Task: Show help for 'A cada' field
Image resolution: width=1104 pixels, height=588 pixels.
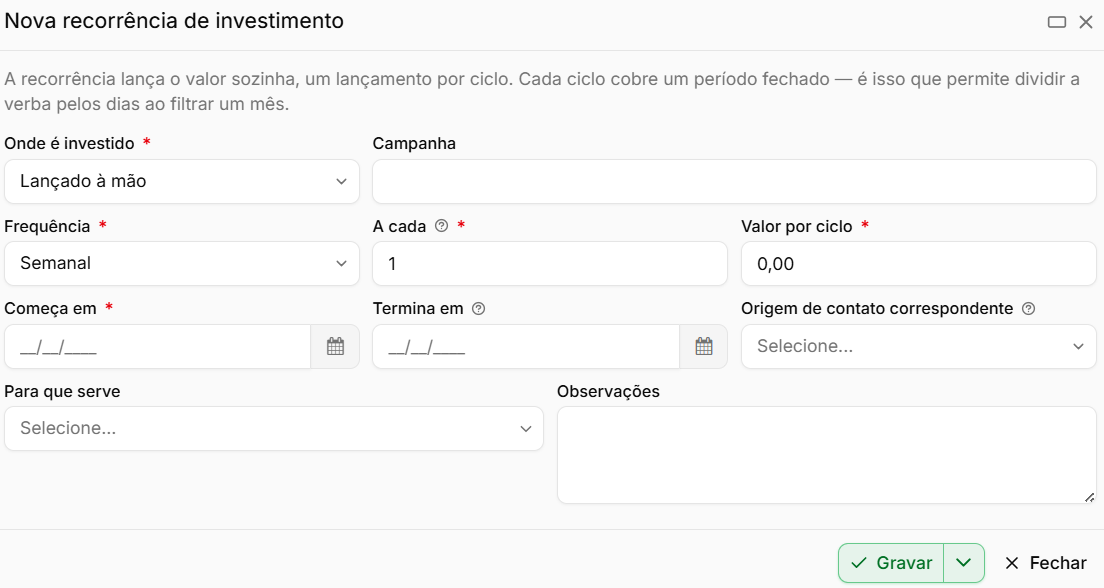Action: (441, 226)
